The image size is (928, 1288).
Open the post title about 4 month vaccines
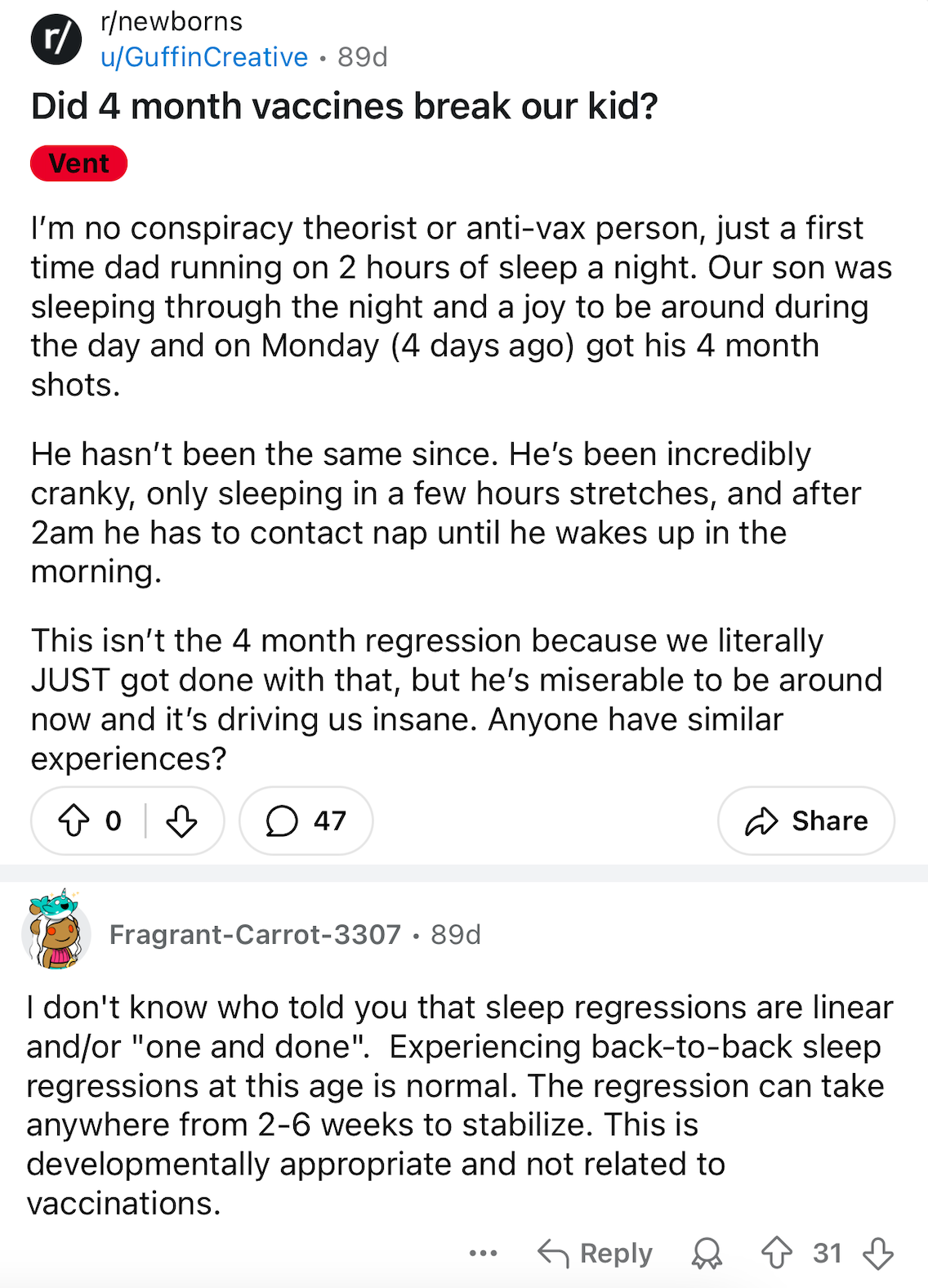click(344, 106)
